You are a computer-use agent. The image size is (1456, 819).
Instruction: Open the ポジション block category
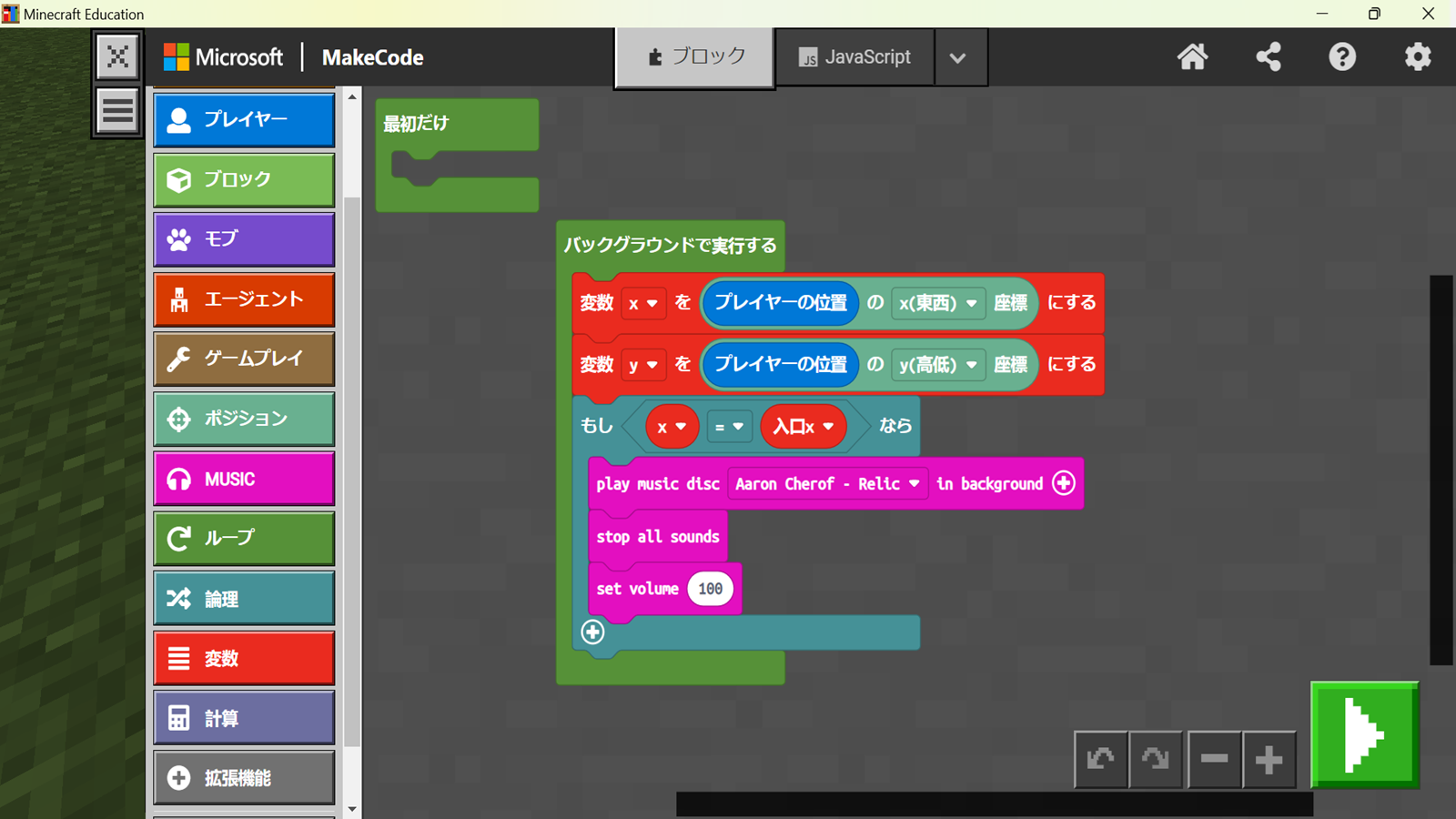click(244, 419)
